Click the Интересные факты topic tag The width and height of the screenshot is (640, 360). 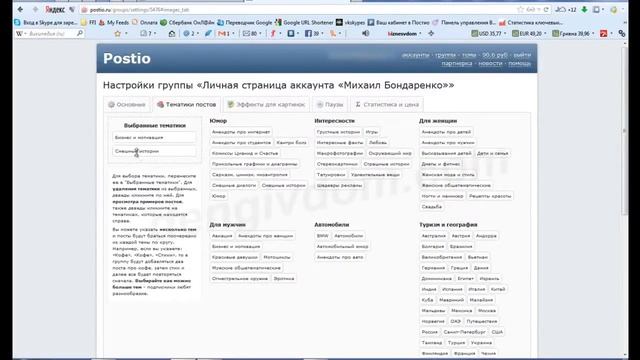pyautogui.click(x=340, y=142)
